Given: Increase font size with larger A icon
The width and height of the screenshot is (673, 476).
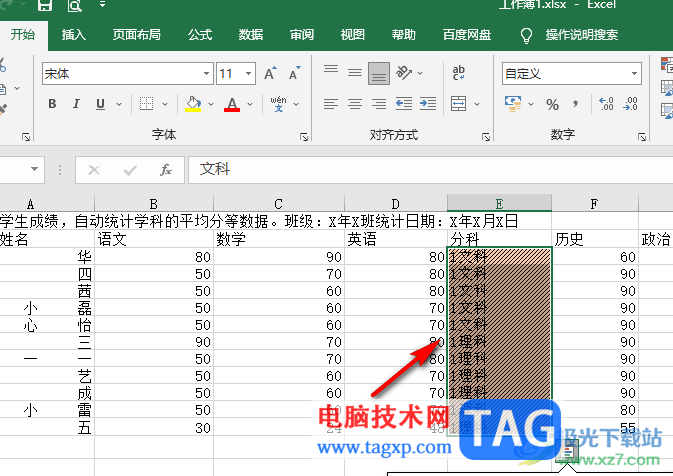Looking at the screenshot, I should point(270,73).
